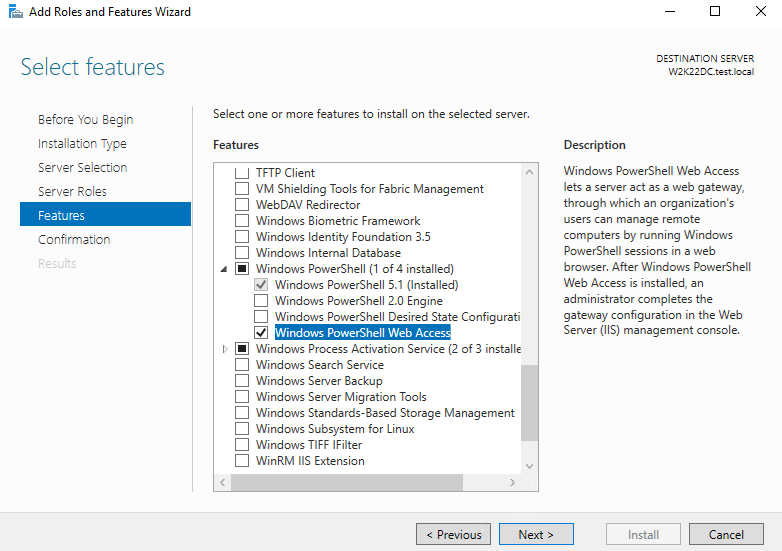Switch to Server Selection step
The image size is (782, 551).
click(82, 168)
